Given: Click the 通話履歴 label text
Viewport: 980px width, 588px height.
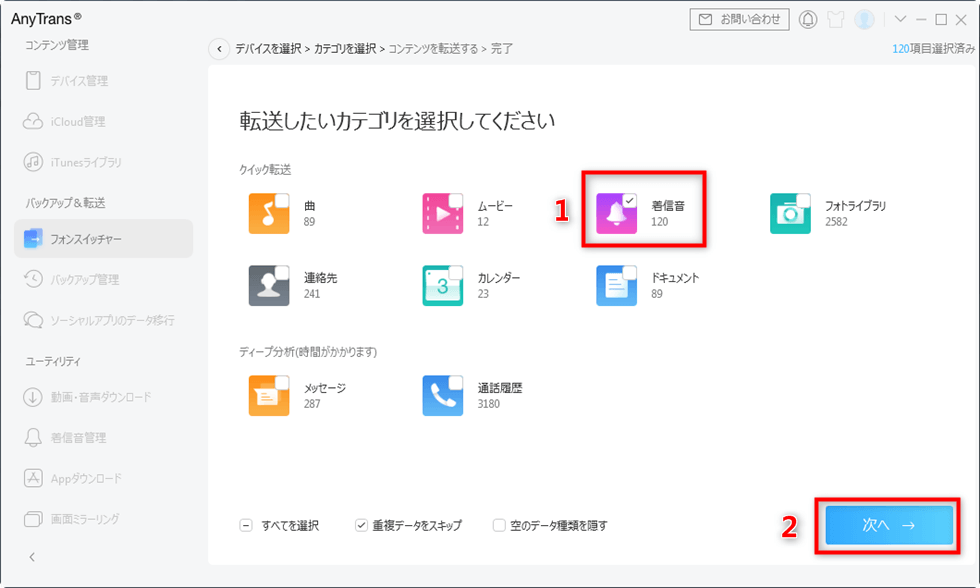Looking at the screenshot, I should coord(499,387).
